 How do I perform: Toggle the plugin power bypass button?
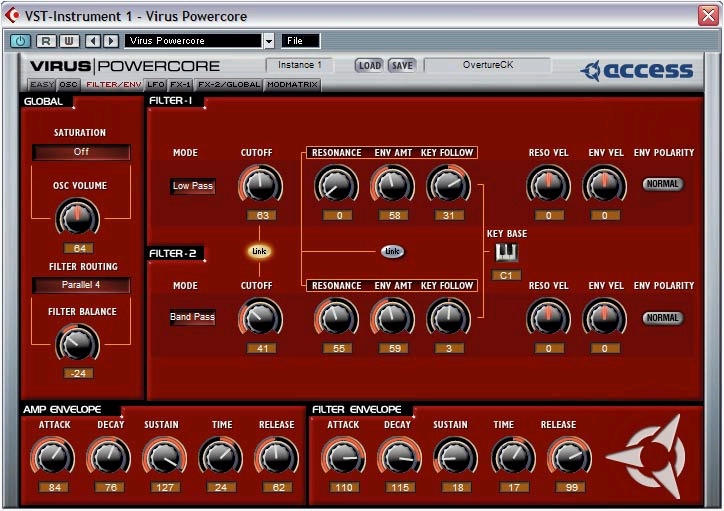20,41
